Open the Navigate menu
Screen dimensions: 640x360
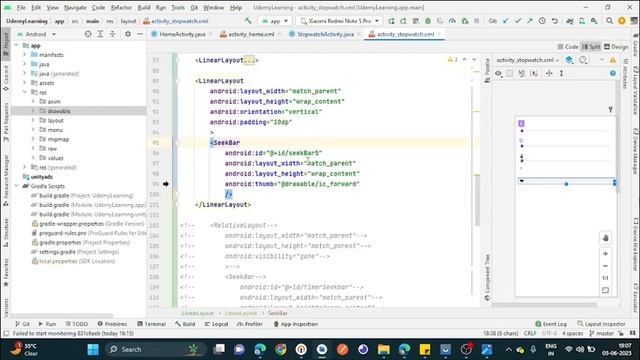coord(75,7)
